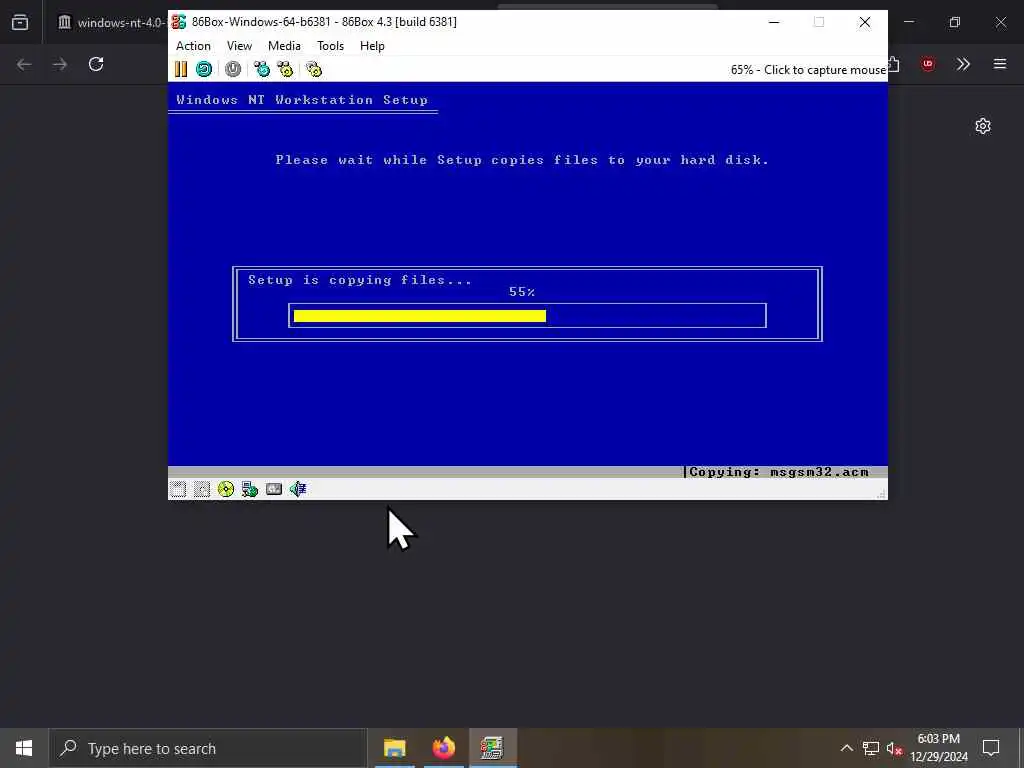Click the uBlock Origin extension icon
Viewport: 1024px width, 768px height.
(x=928, y=64)
